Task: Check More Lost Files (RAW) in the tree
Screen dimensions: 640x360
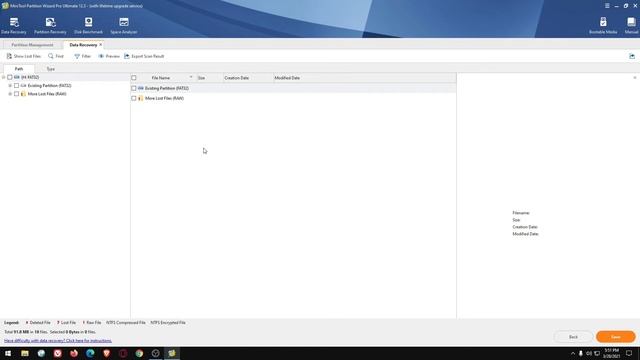Action: point(16,94)
